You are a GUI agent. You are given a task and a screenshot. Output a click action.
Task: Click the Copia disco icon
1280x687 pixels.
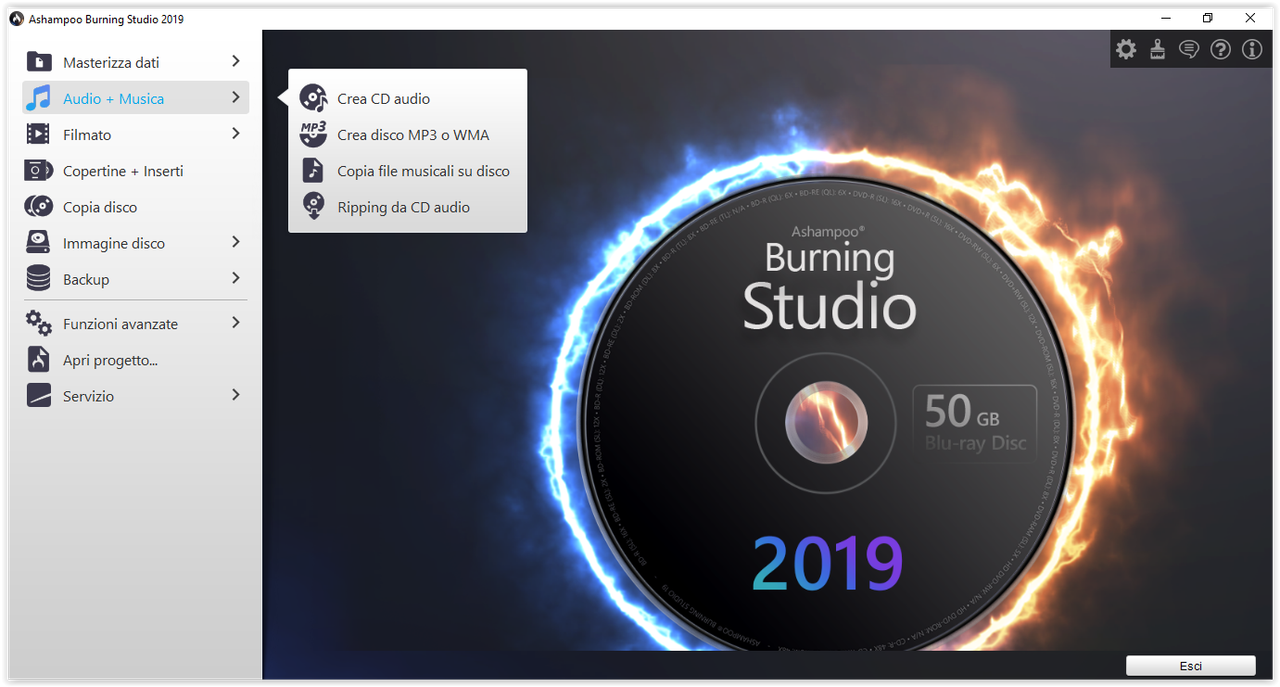[38, 207]
